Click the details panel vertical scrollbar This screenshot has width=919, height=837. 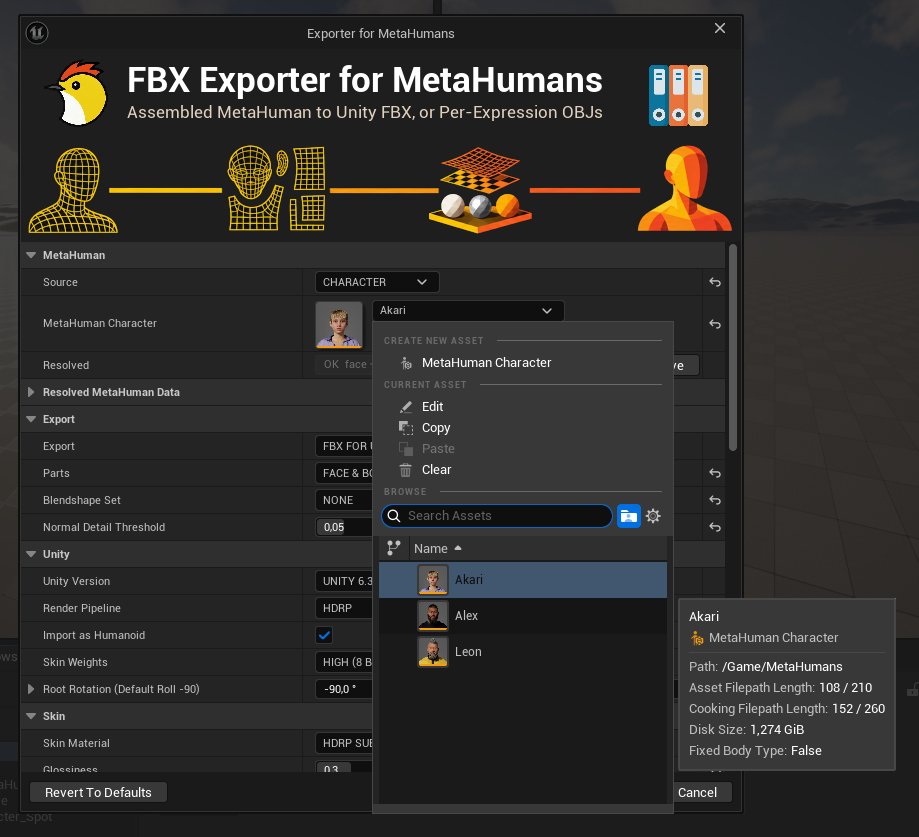(x=733, y=349)
